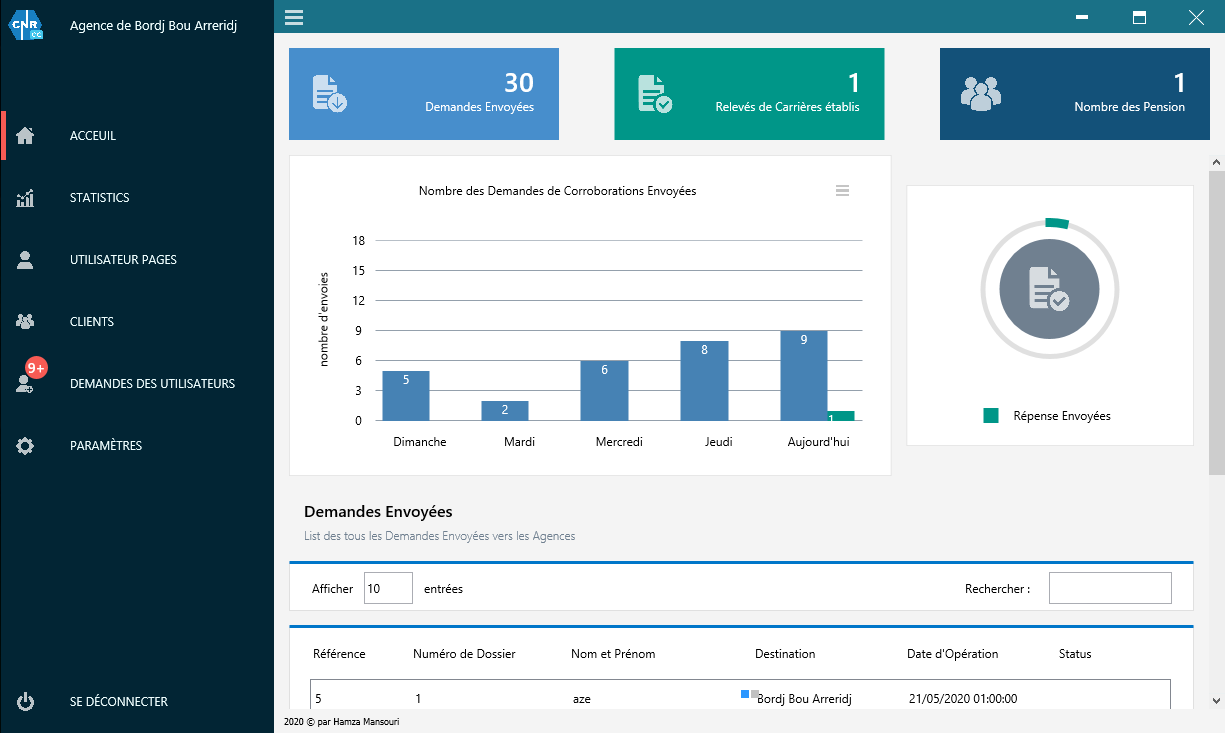This screenshot has width=1225, height=733.
Task: Open user requests icon with 9+ badge
Action: point(27,383)
